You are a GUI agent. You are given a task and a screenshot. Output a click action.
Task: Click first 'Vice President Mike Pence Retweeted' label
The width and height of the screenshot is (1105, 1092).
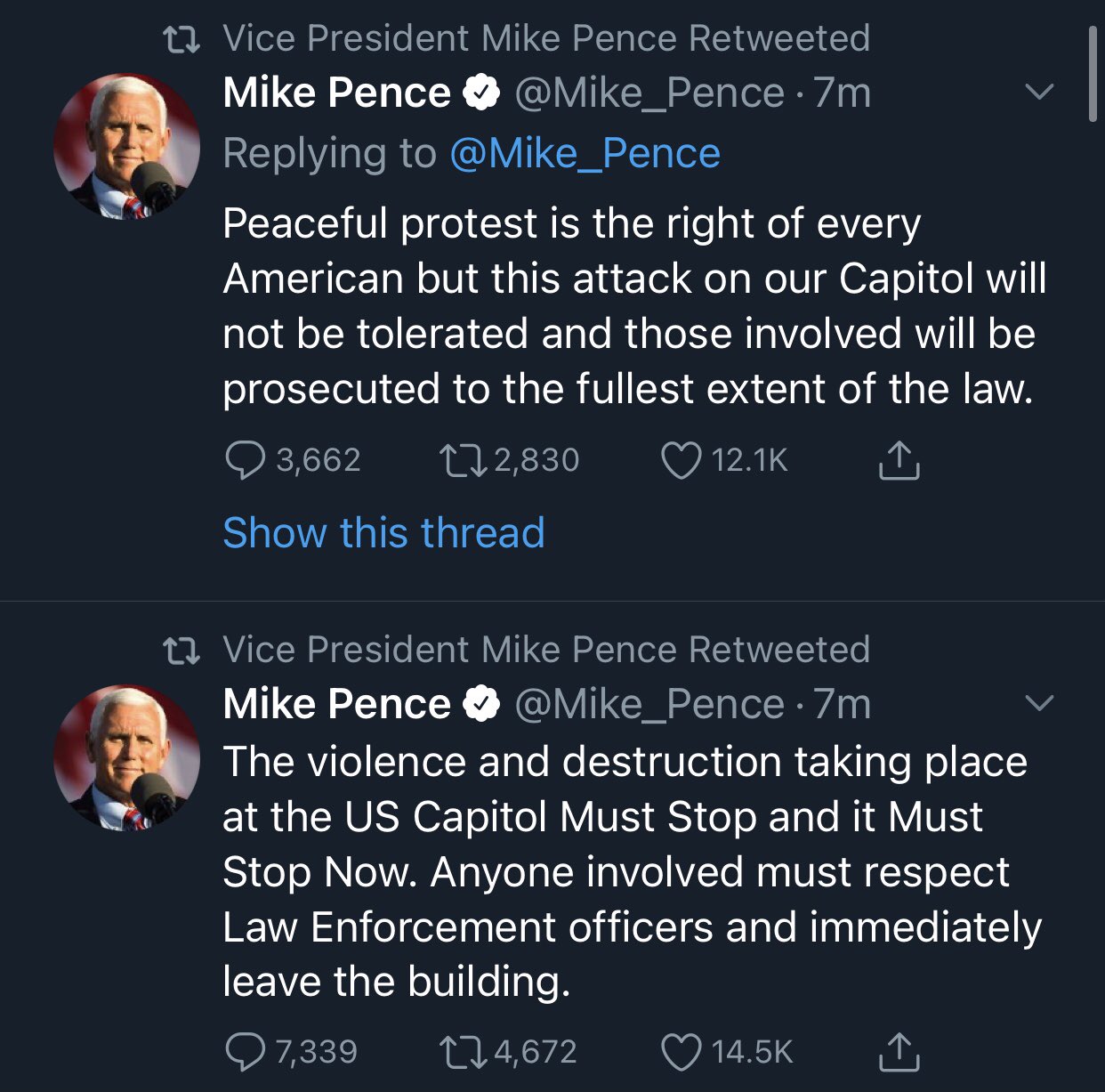tap(545, 38)
